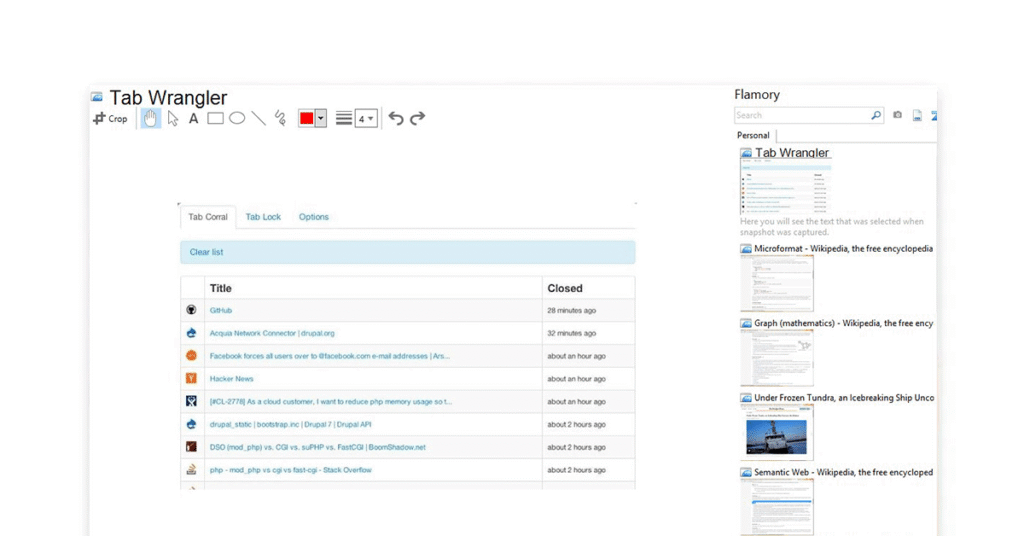
Task: Select the Graph (mathematics) snapshot thumbnail
Action: pyautogui.click(x=777, y=357)
